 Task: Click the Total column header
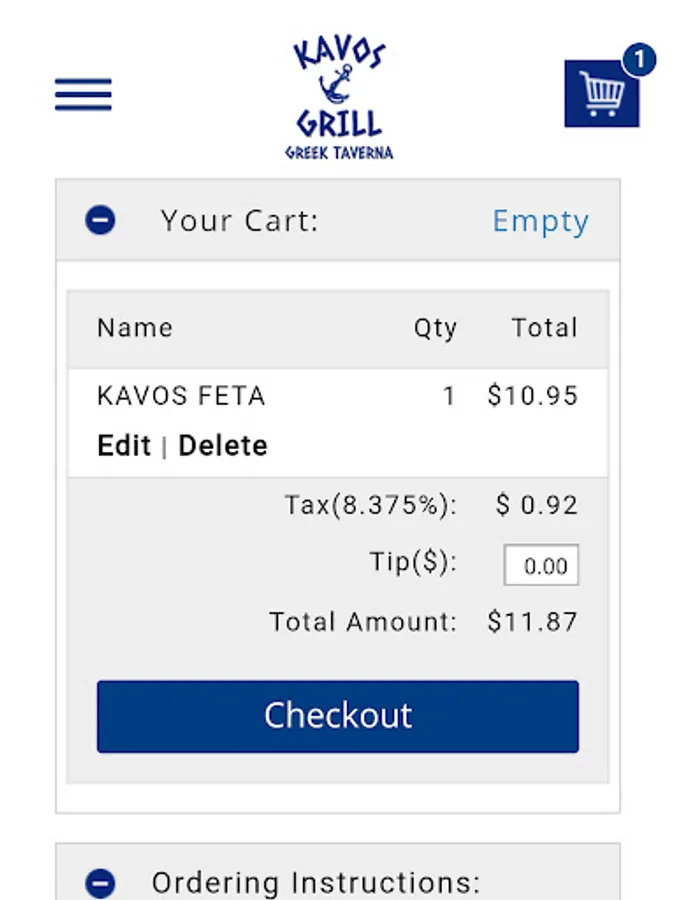click(544, 328)
